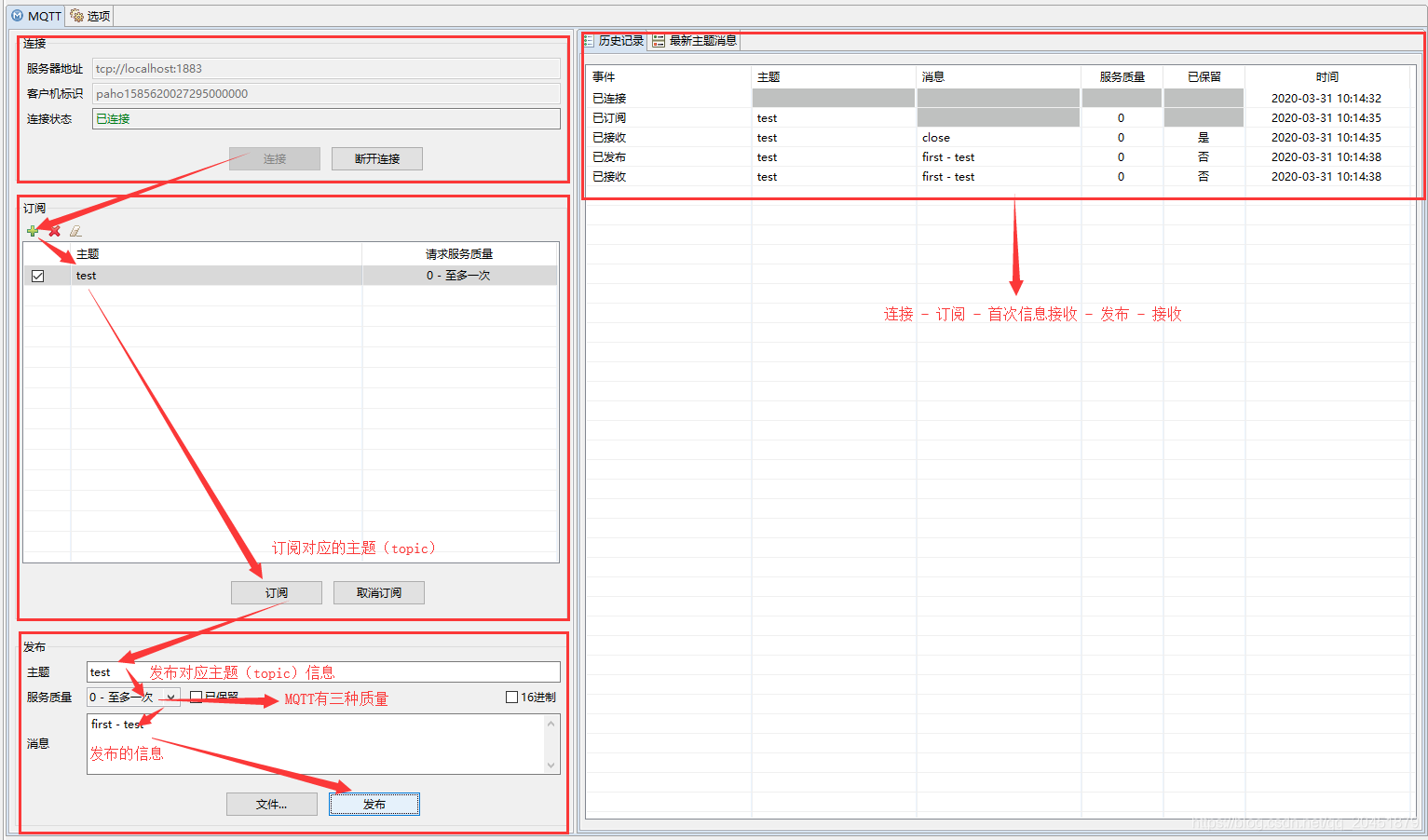The height and width of the screenshot is (840, 1428).
Task: Open the 服务质量 QoS dropdown
Action: coord(170,698)
